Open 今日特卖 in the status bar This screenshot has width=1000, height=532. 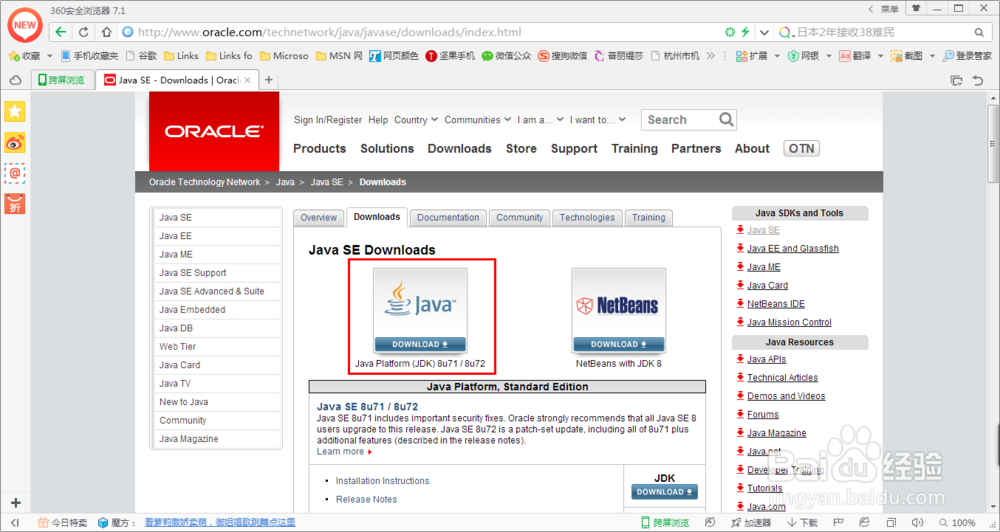pyautogui.click(x=62, y=522)
